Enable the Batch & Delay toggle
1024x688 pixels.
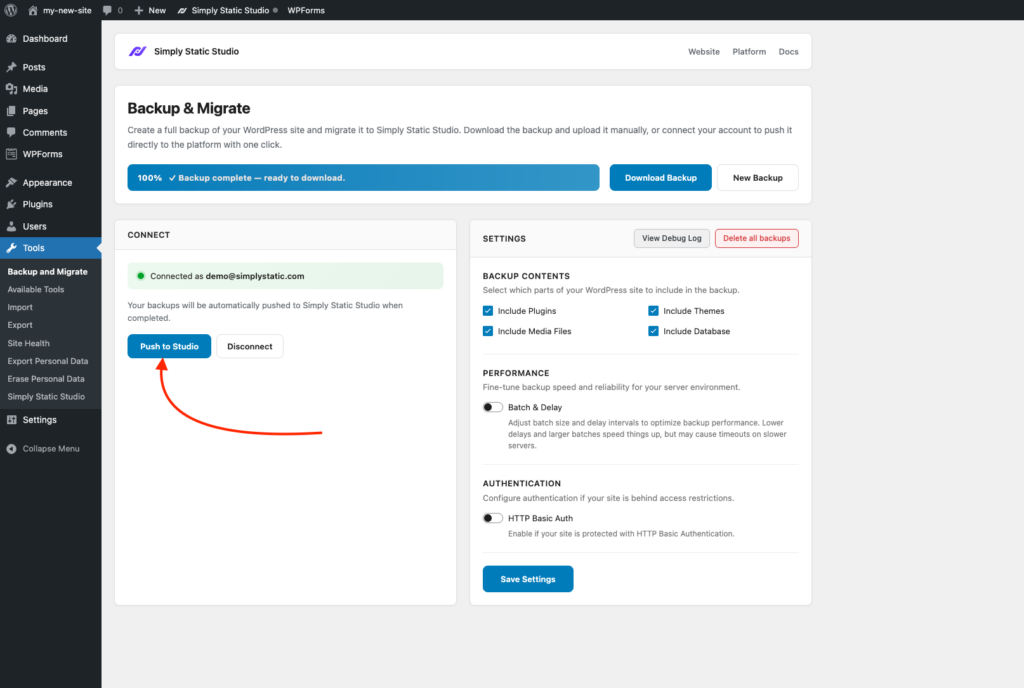click(492, 407)
